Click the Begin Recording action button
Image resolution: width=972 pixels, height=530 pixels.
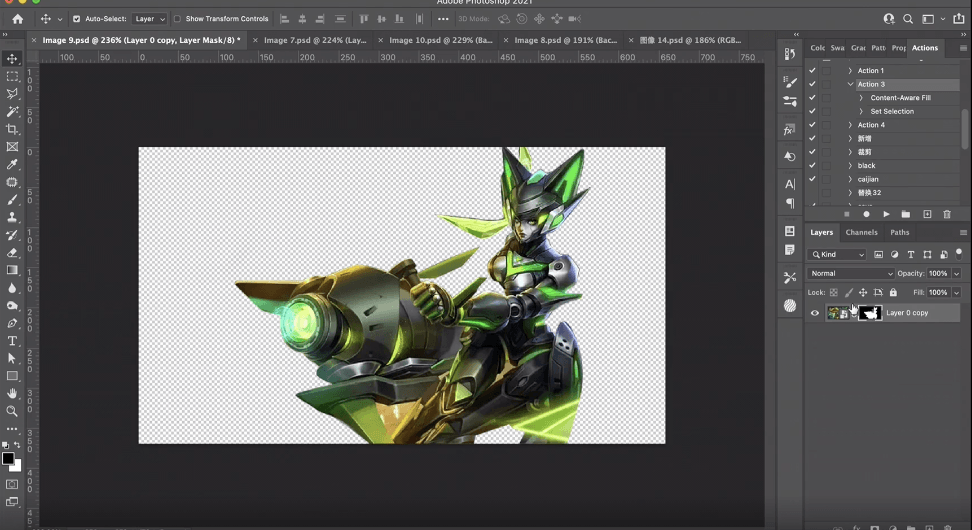(866, 214)
